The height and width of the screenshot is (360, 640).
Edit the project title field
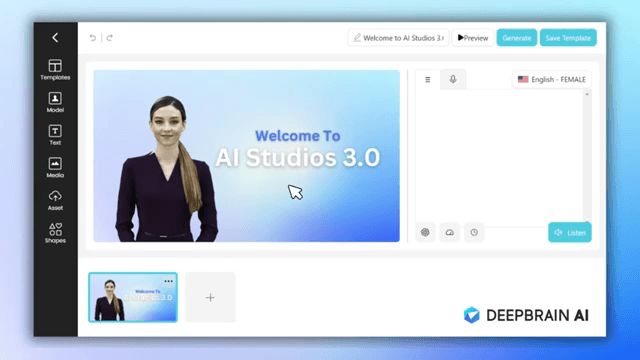point(398,38)
